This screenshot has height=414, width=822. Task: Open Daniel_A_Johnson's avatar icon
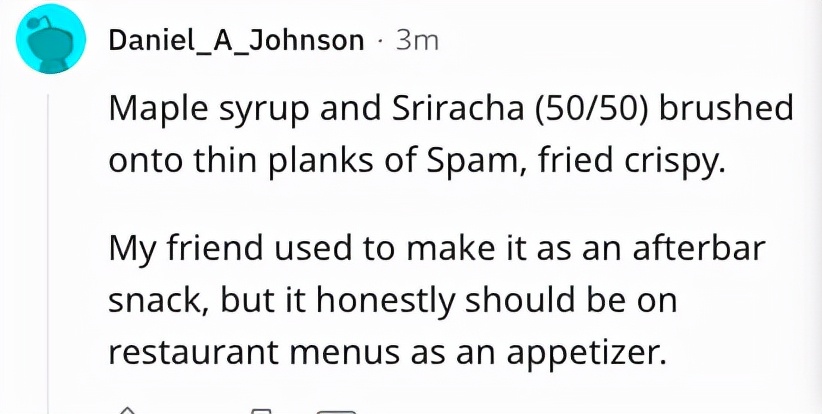click(49, 39)
